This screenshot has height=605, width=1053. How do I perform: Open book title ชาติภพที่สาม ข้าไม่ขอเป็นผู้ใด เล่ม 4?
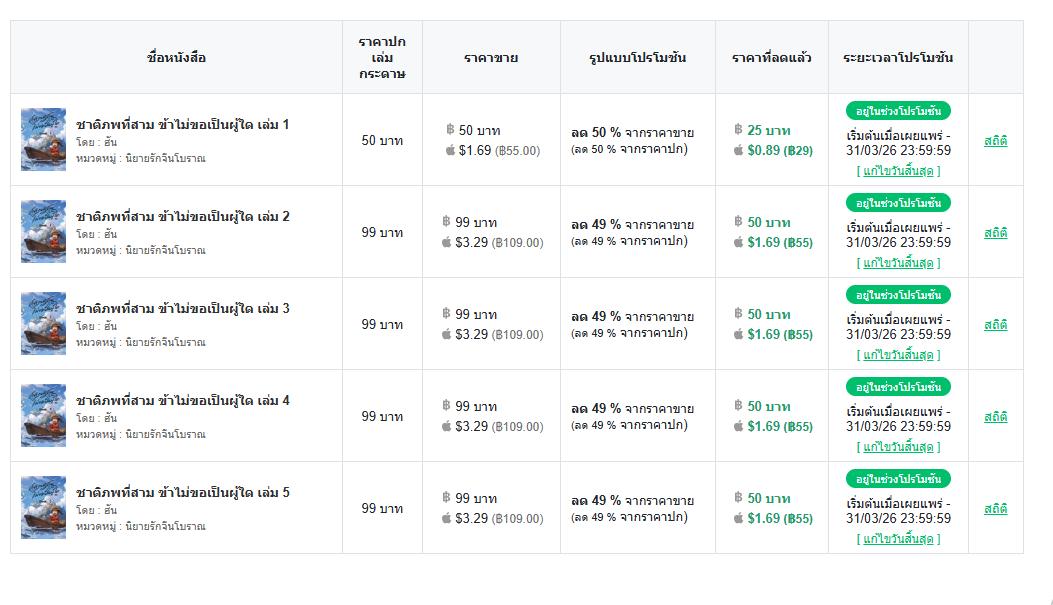tap(182, 400)
